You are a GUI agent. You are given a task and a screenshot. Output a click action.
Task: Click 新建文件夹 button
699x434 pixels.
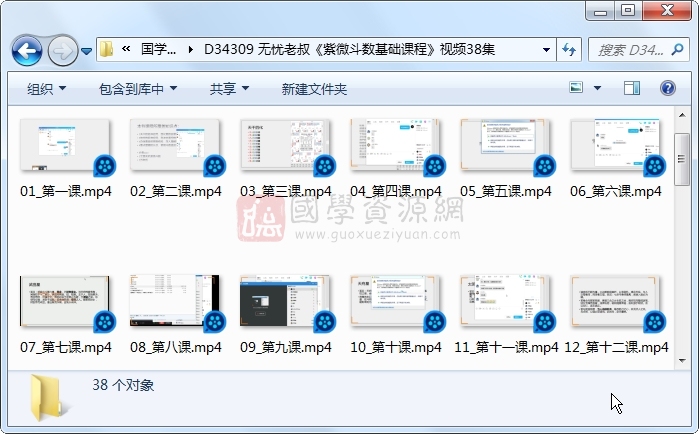pos(314,89)
